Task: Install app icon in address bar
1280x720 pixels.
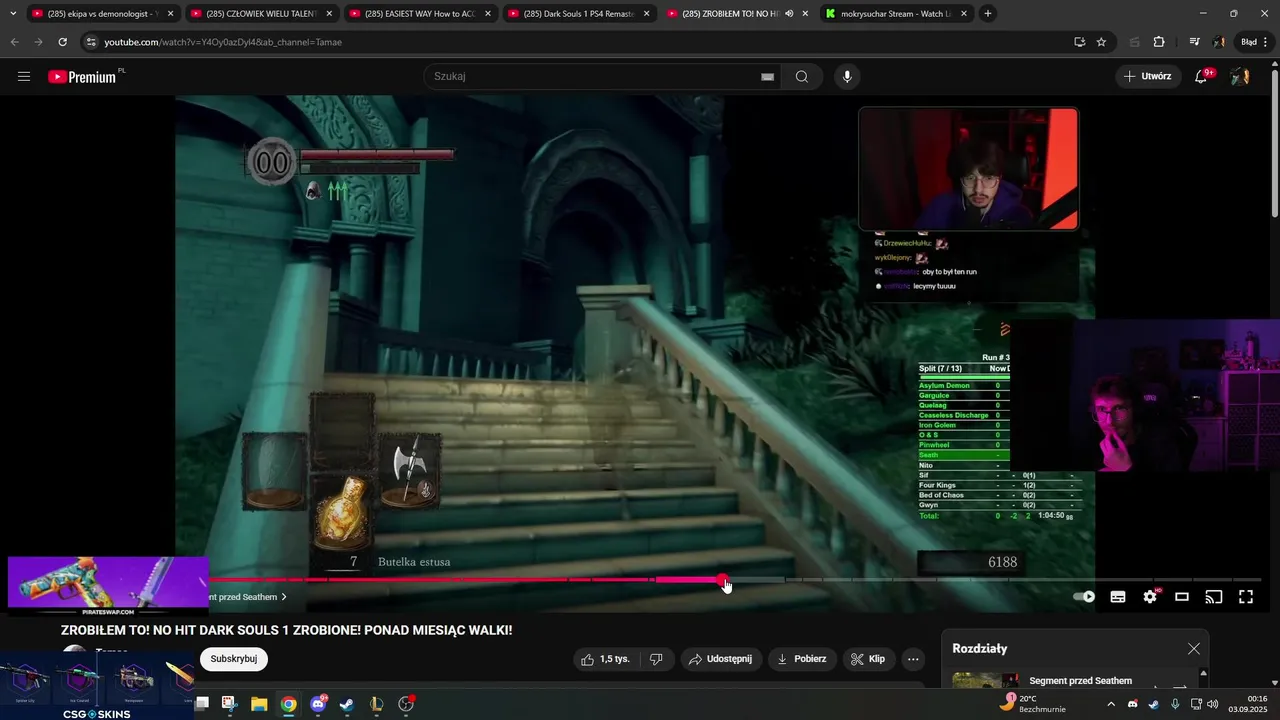Action: pyautogui.click(x=1079, y=42)
